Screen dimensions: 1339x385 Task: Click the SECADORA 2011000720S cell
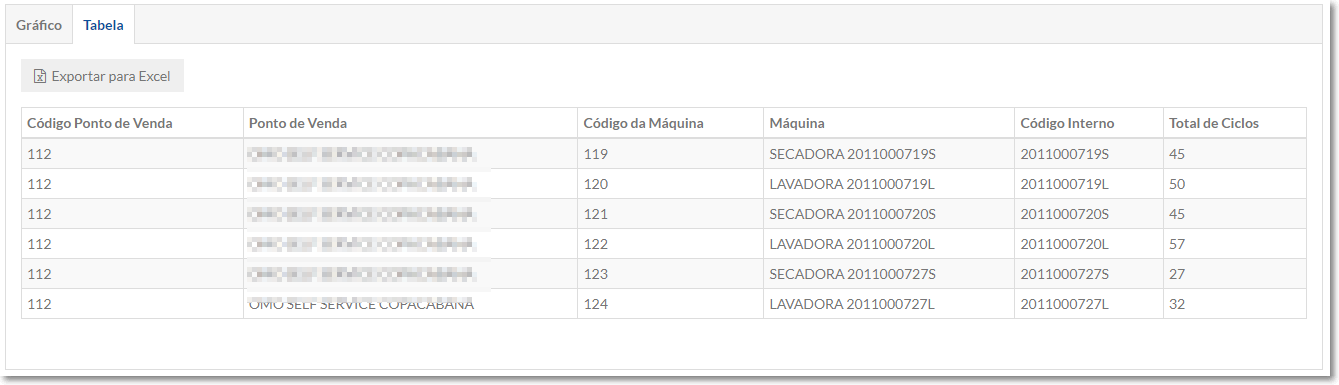click(889, 214)
